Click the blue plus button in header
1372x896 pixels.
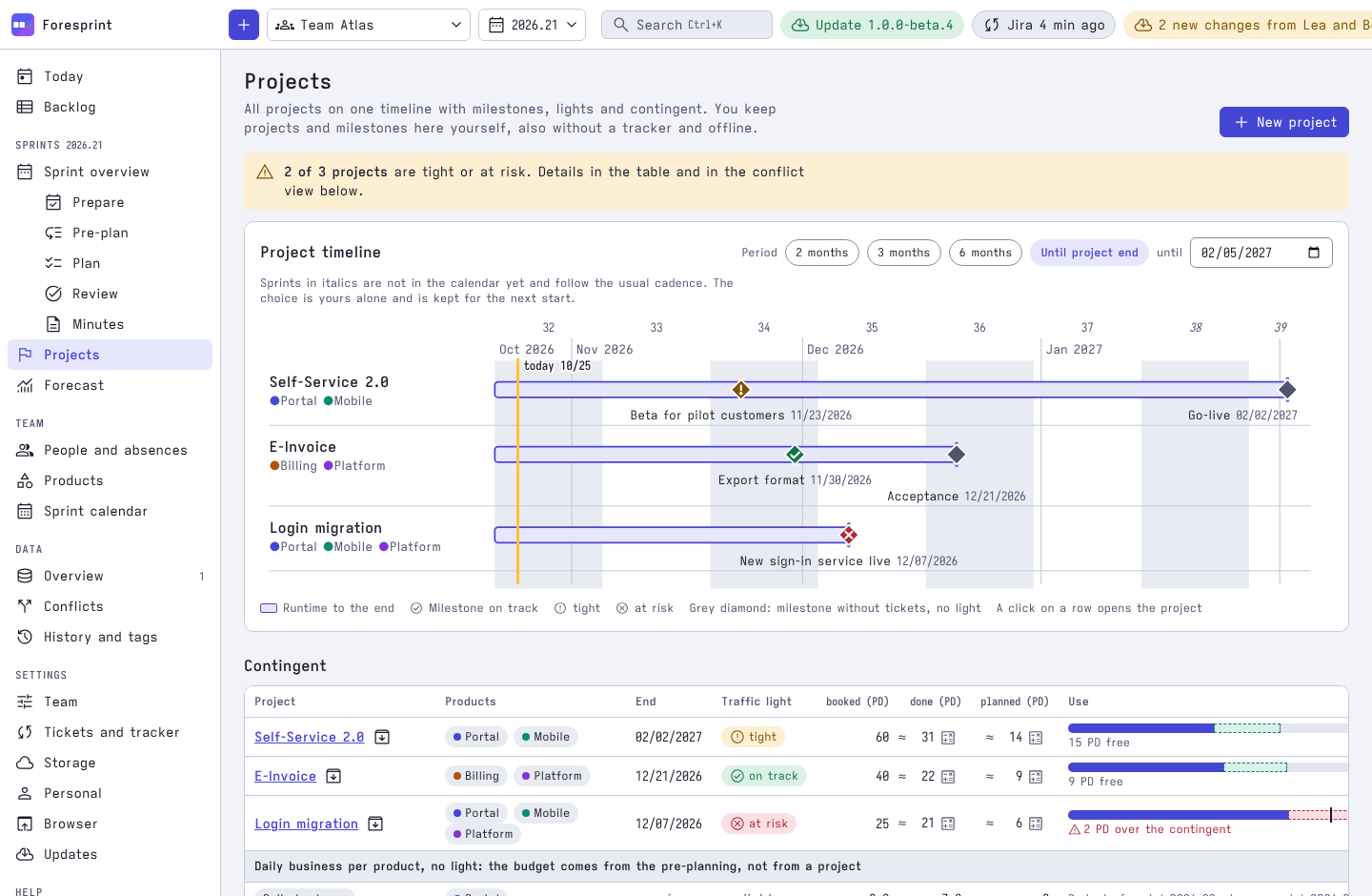[244, 25]
